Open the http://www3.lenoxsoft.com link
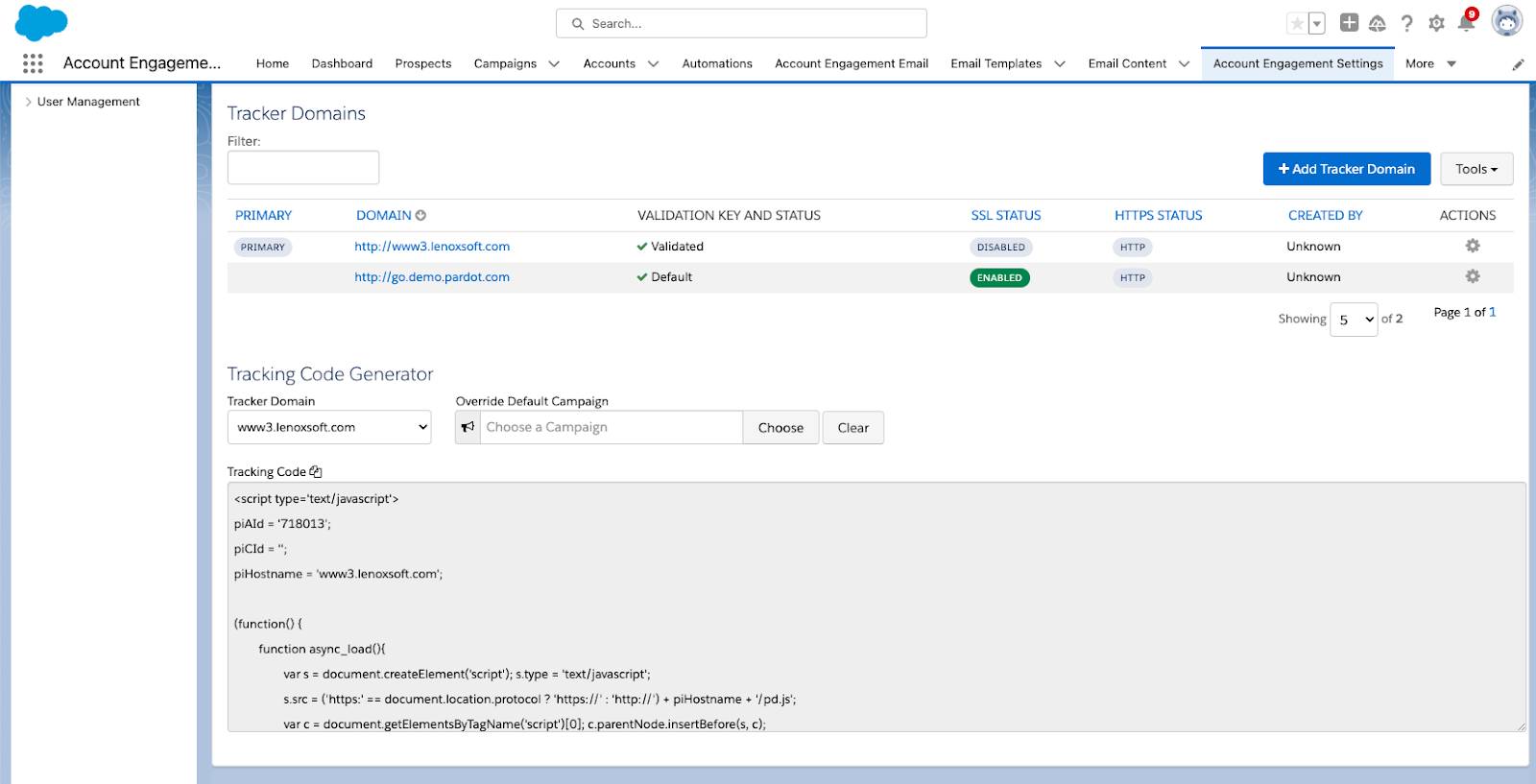The image size is (1536, 784). [432, 247]
